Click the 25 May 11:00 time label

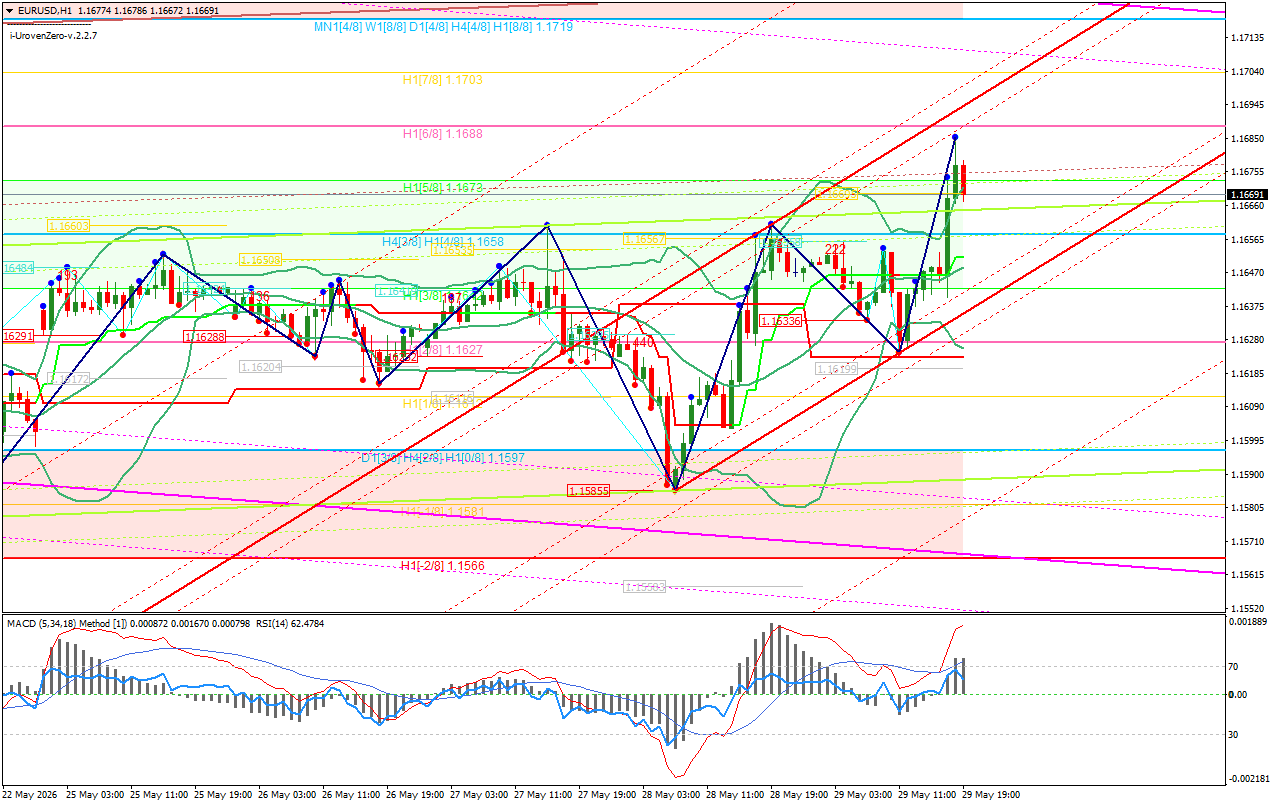click(x=160, y=795)
